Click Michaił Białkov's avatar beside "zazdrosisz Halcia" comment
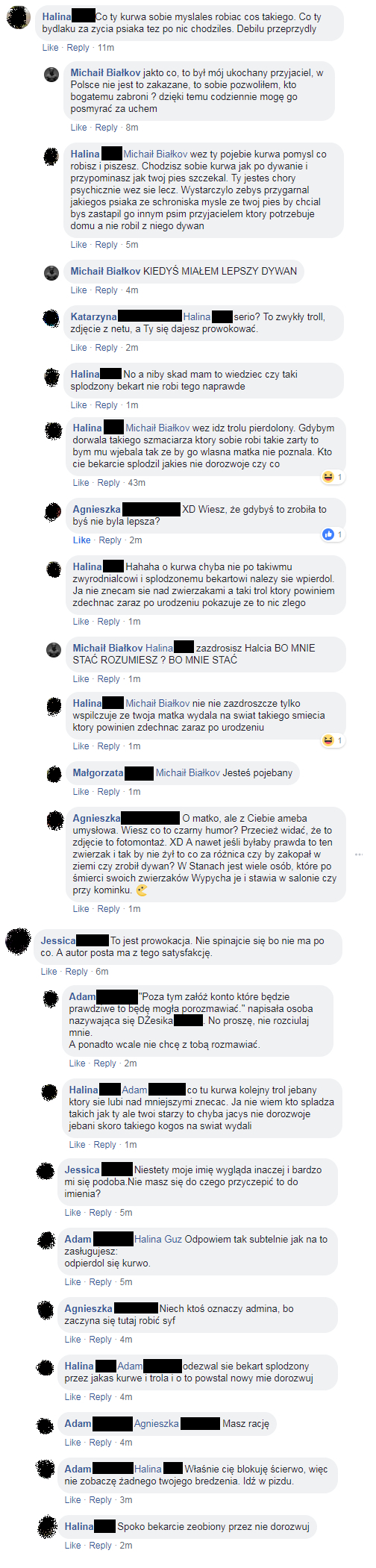Viewport: 376px width, 1568px height. point(54,650)
